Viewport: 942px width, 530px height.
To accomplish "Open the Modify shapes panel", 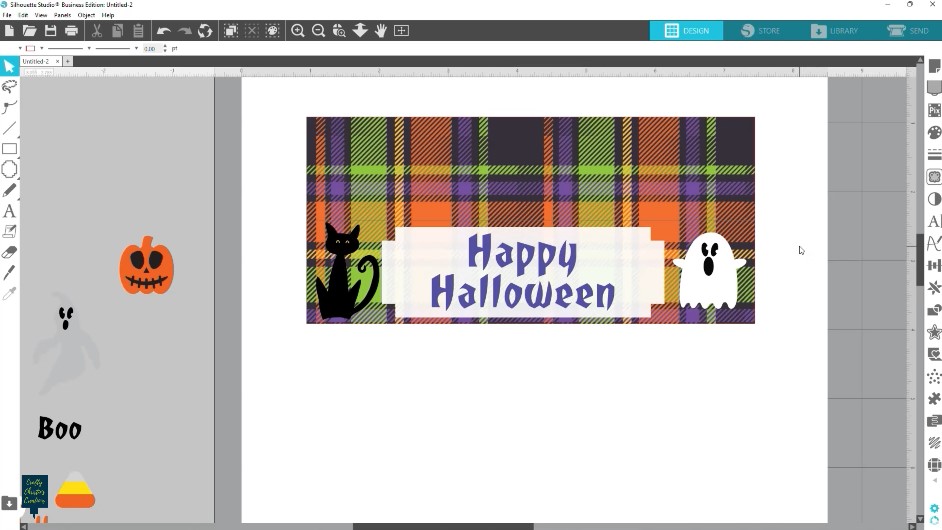I will pyautogui.click(x=934, y=309).
